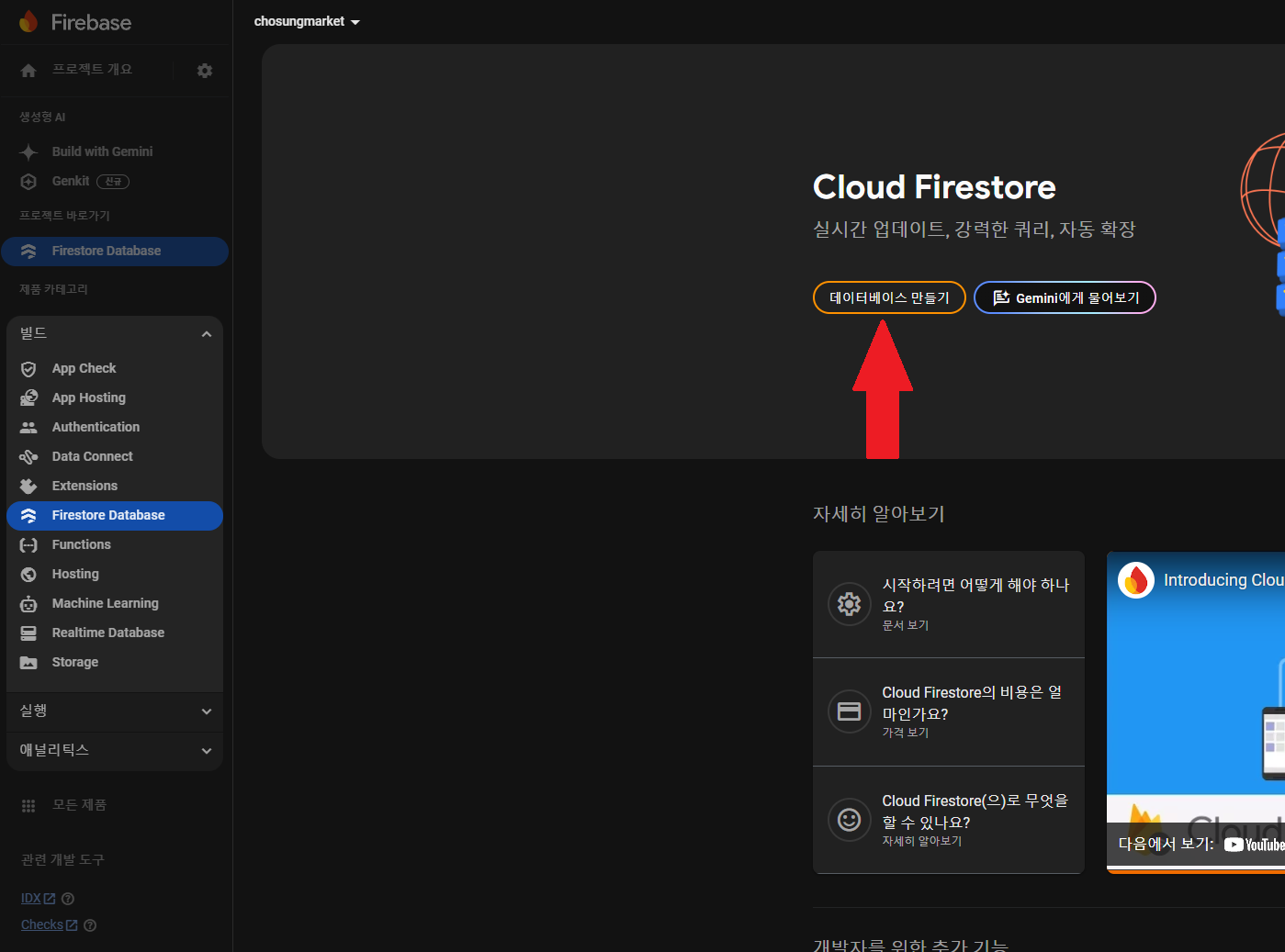This screenshot has width=1285, height=952.
Task: Click help icon next to IDX
Action: click(68, 899)
